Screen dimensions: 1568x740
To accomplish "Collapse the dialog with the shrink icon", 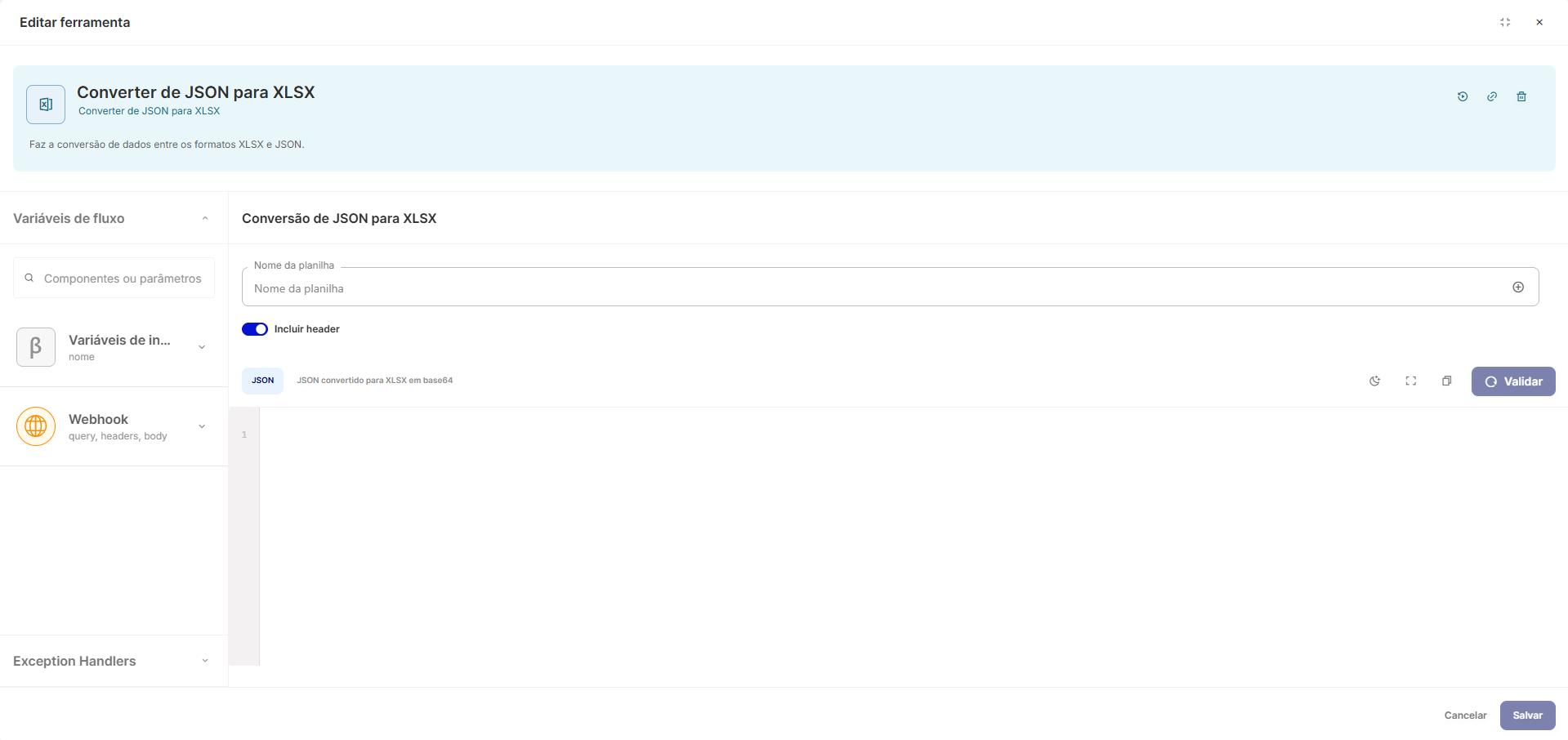I will [x=1505, y=22].
